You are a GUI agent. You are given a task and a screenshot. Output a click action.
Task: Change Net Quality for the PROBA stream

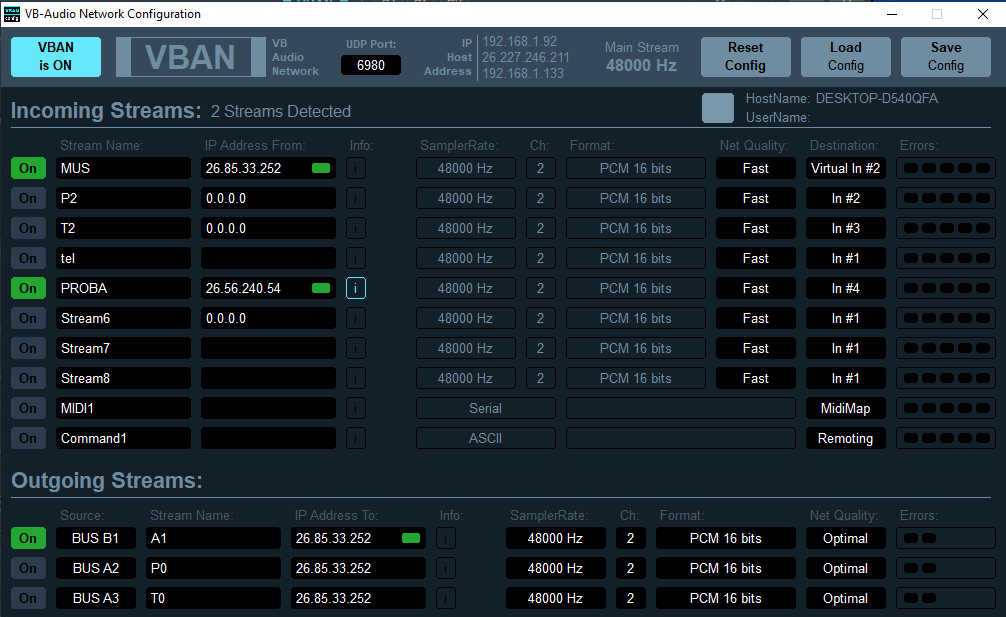tap(756, 288)
